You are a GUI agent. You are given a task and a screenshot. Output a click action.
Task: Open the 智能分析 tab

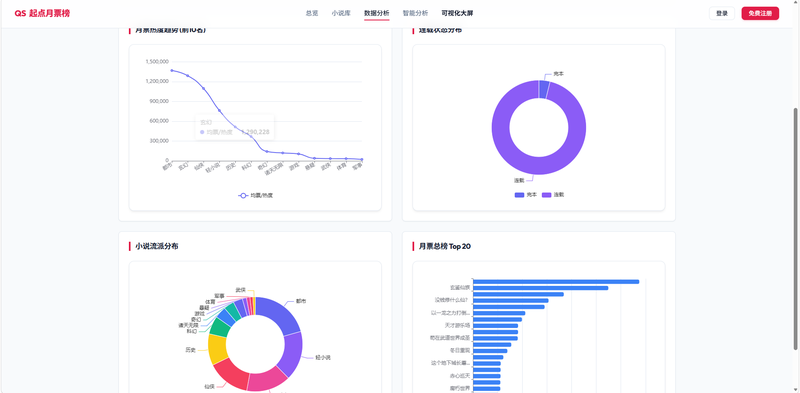pos(415,13)
